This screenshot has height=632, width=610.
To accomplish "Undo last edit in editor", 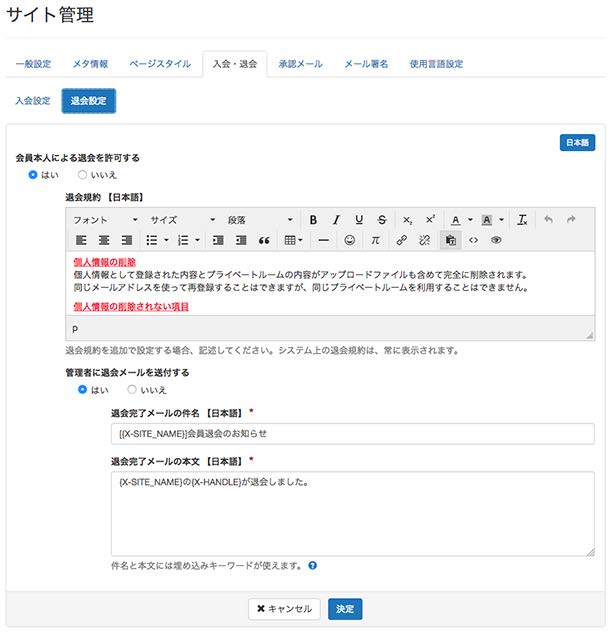I will click(548, 220).
